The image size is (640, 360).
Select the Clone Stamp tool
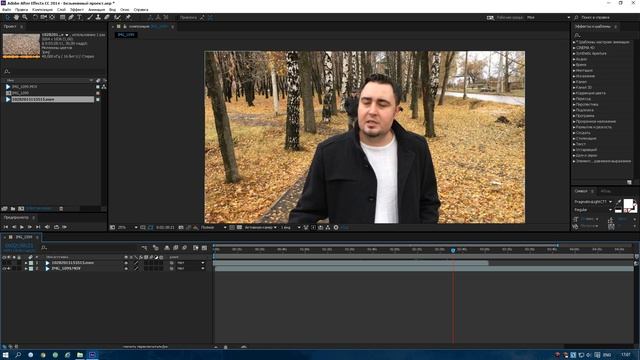[98, 18]
